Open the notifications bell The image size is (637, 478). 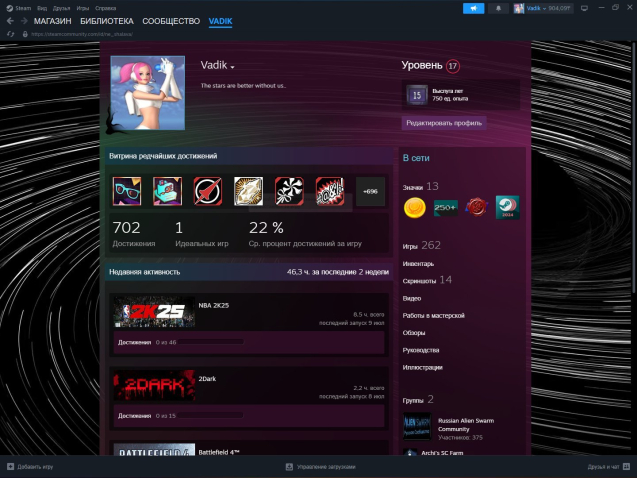click(x=498, y=8)
